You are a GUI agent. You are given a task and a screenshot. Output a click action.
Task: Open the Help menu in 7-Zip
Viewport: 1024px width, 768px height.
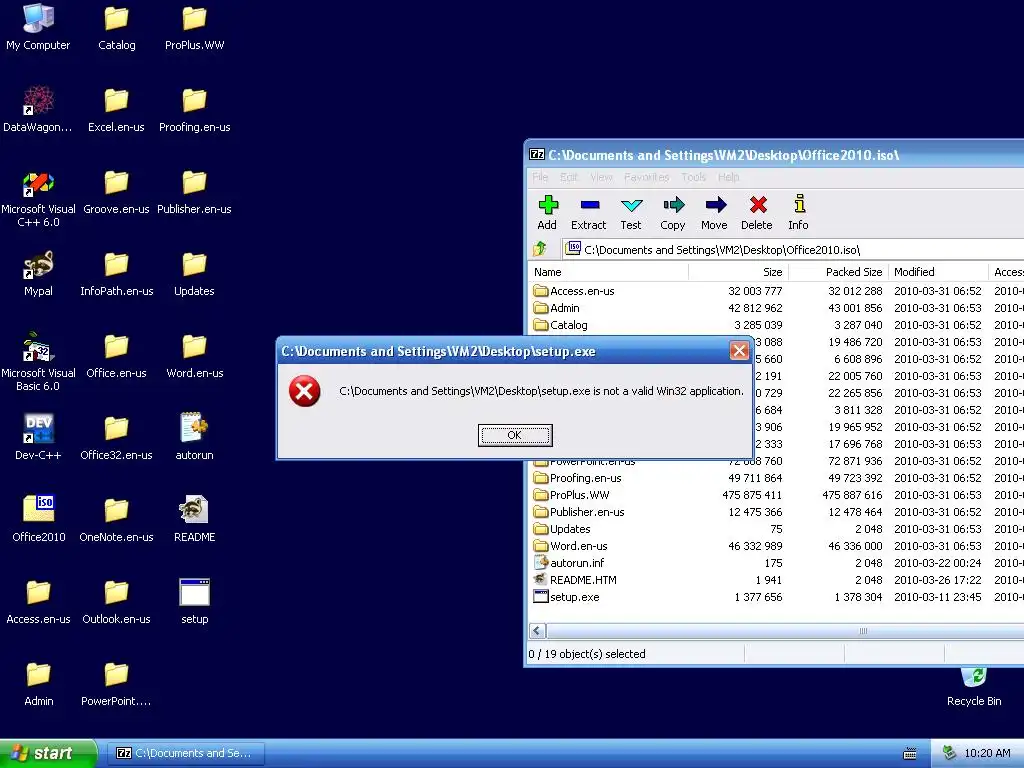(728, 177)
